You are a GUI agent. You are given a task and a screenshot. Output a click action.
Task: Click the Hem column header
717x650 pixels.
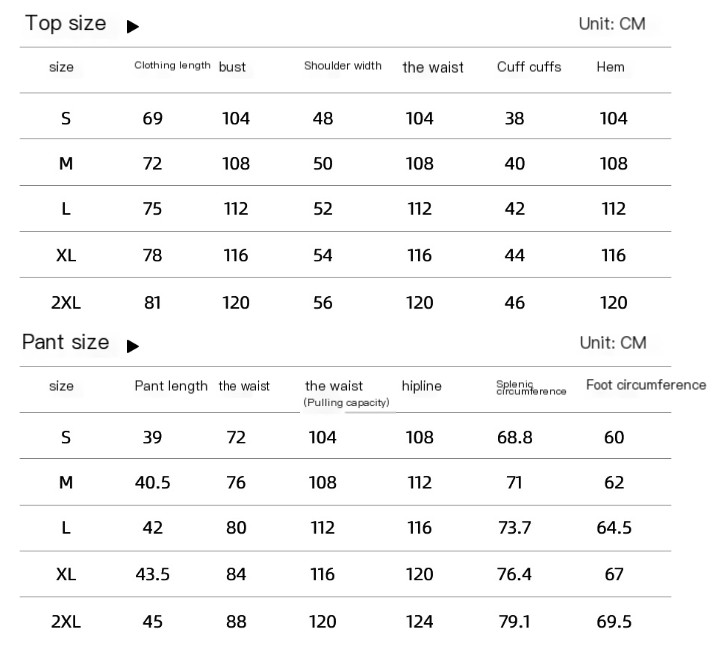pyautogui.click(x=610, y=67)
